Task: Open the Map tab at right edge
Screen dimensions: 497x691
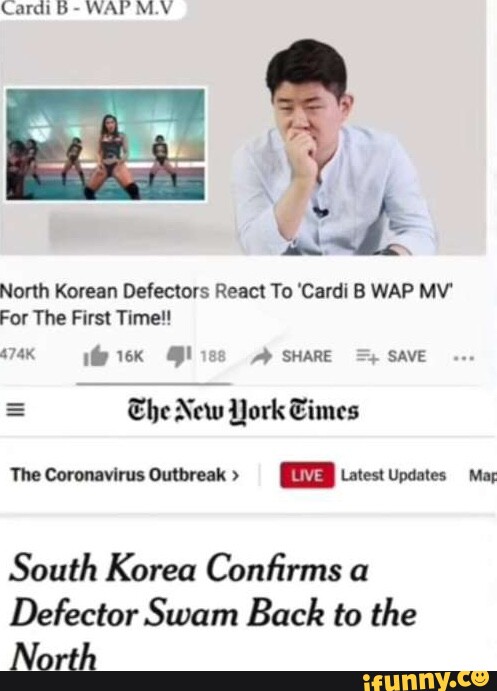Action: pos(483,476)
